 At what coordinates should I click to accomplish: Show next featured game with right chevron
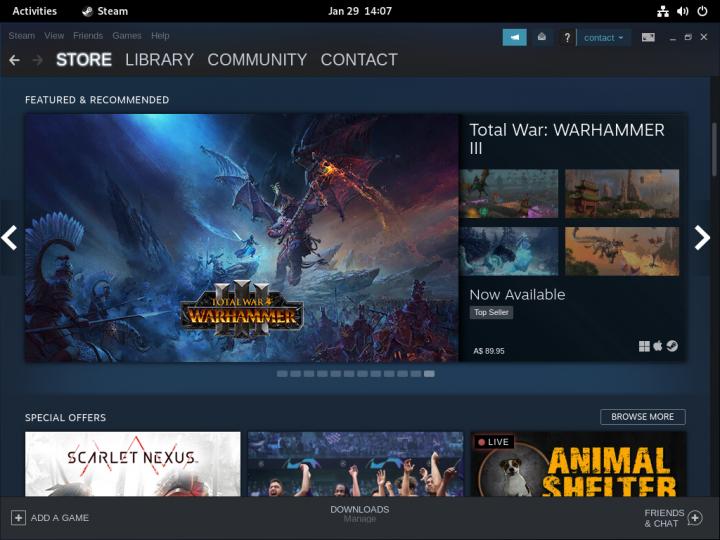point(702,237)
